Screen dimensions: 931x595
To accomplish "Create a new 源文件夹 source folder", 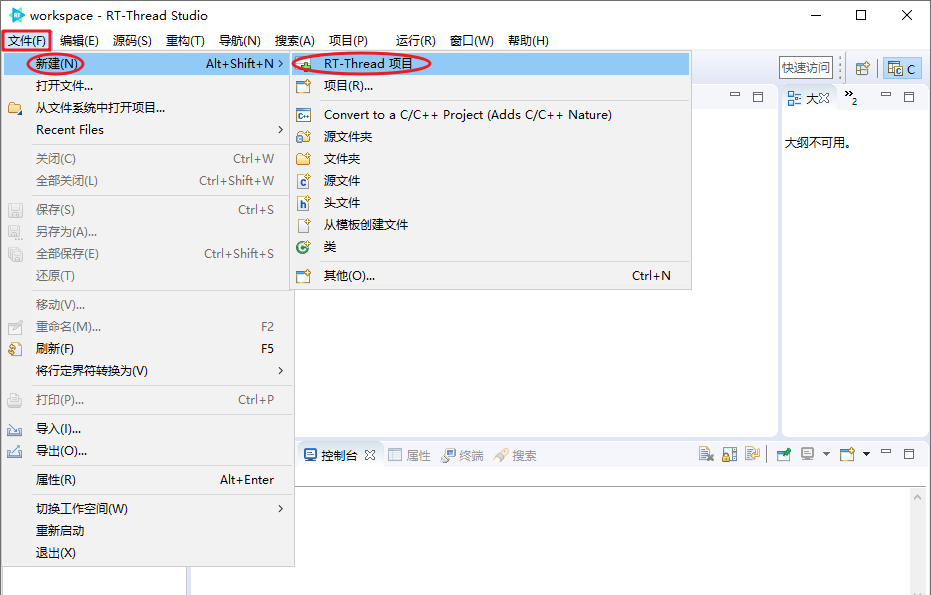I will click(x=490, y=137).
